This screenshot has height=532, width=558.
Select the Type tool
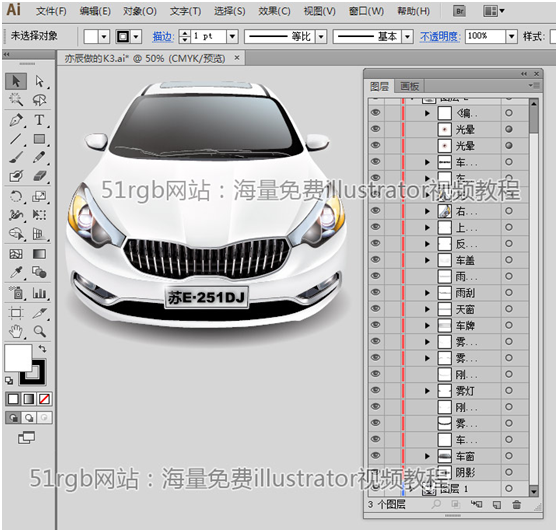pyautogui.click(x=40, y=120)
